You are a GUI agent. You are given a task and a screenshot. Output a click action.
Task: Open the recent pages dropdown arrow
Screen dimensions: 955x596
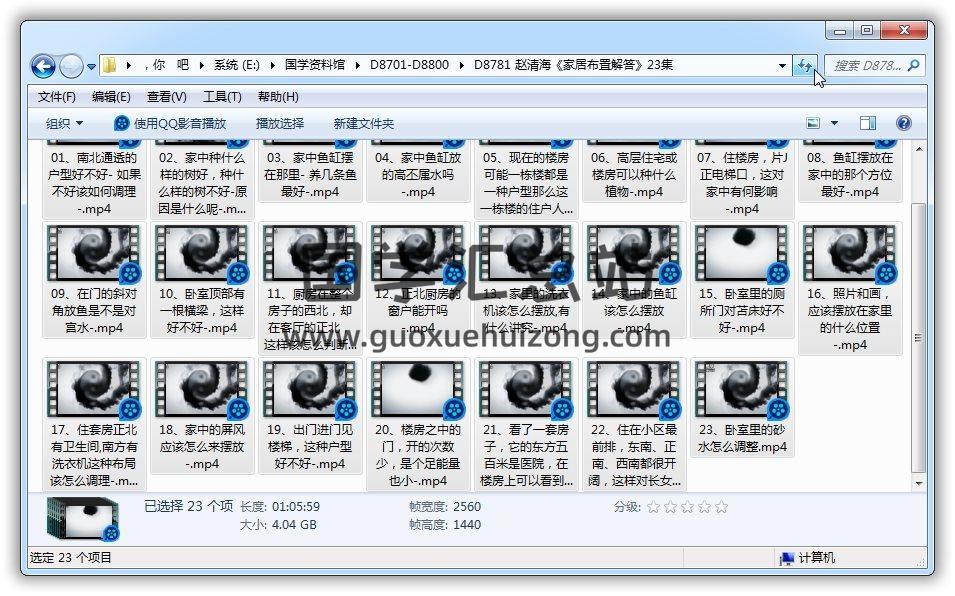click(x=91, y=67)
